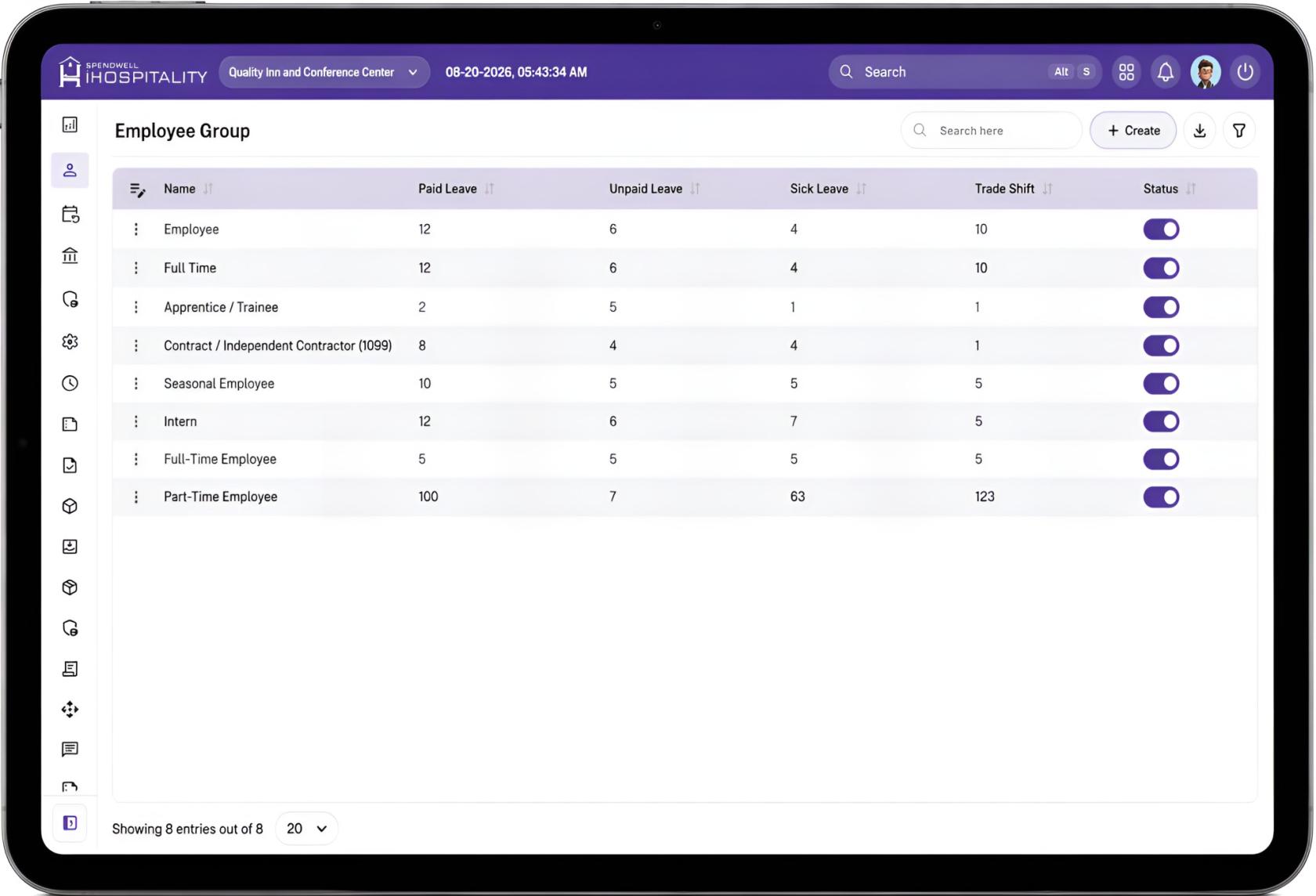This screenshot has height=896, width=1316.
Task: Toggle Seasonal Employee status switch
Action: pos(1161,383)
